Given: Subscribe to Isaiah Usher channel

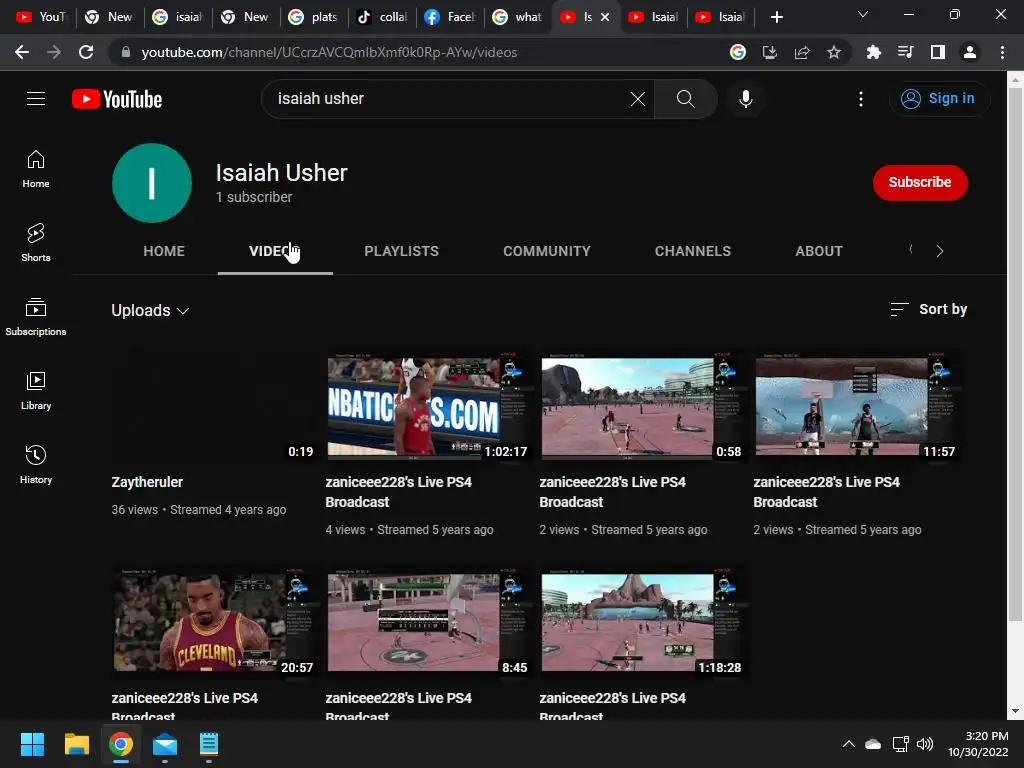Looking at the screenshot, I should tap(920, 182).
